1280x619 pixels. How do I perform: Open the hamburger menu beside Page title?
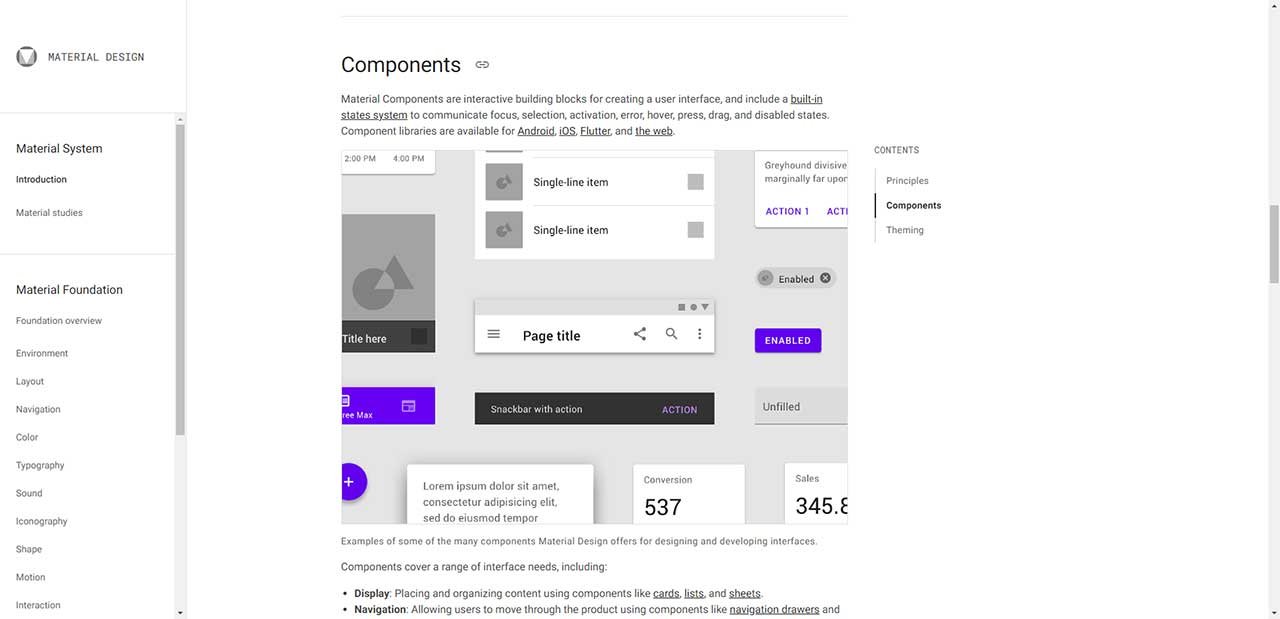pos(494,334)
